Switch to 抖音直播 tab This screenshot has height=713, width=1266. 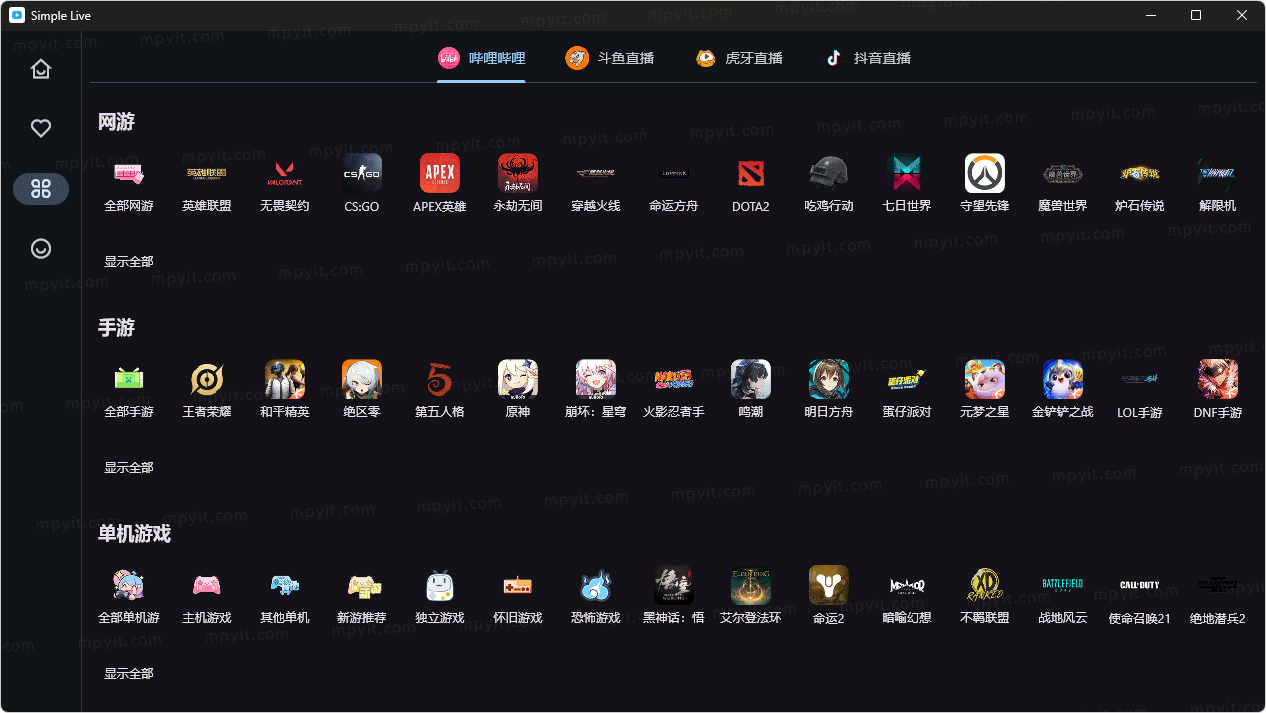868,58
